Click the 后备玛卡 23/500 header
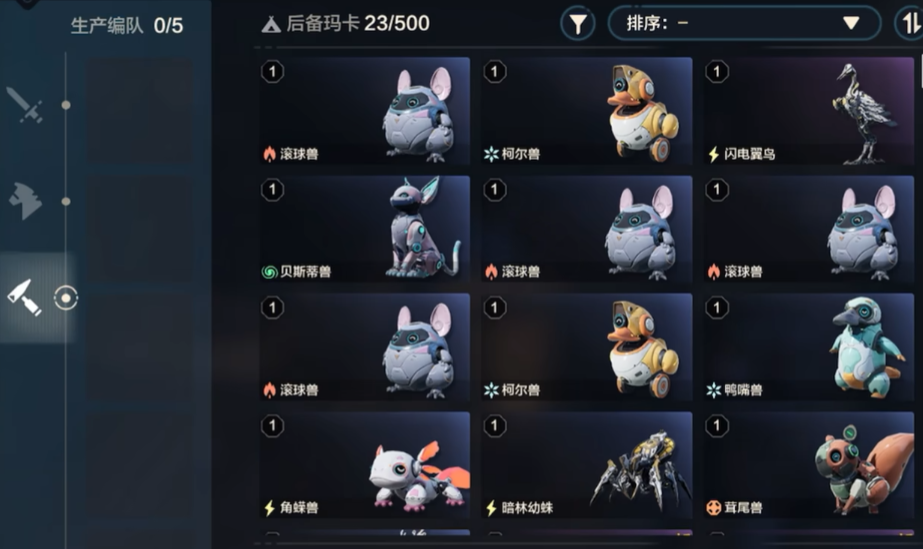This screenshot has height=549, width=923. click(x=346, y=24)
